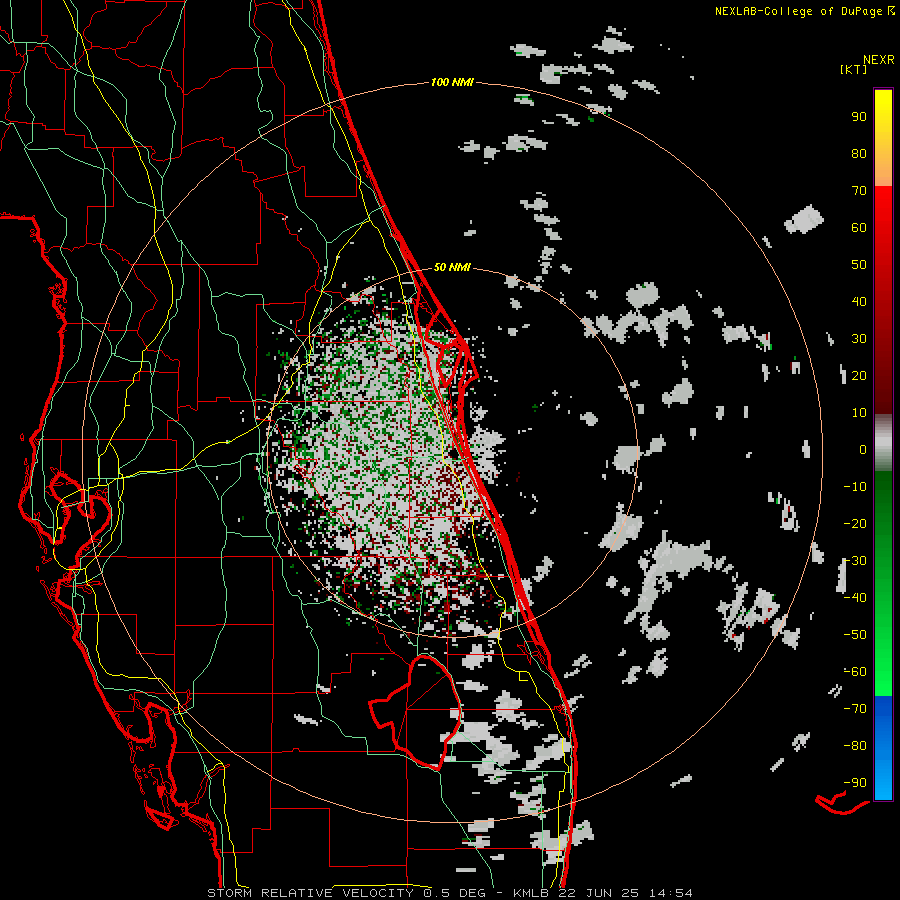Image resolution: width=900 pixels, height=900 pixels.
Task: Pick the red outbound segment of color bar
Action: tap(883, 300)
